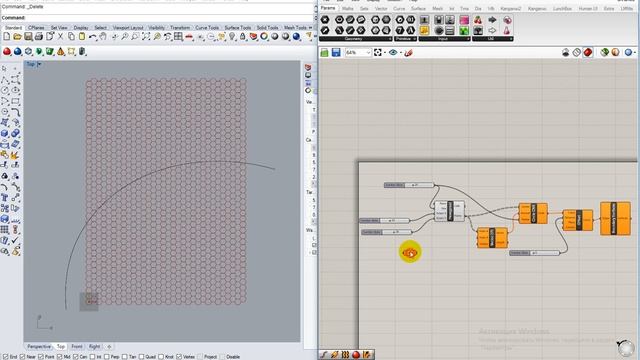
Task: Click the pink gradient icon in Input group
Action: 464,20
